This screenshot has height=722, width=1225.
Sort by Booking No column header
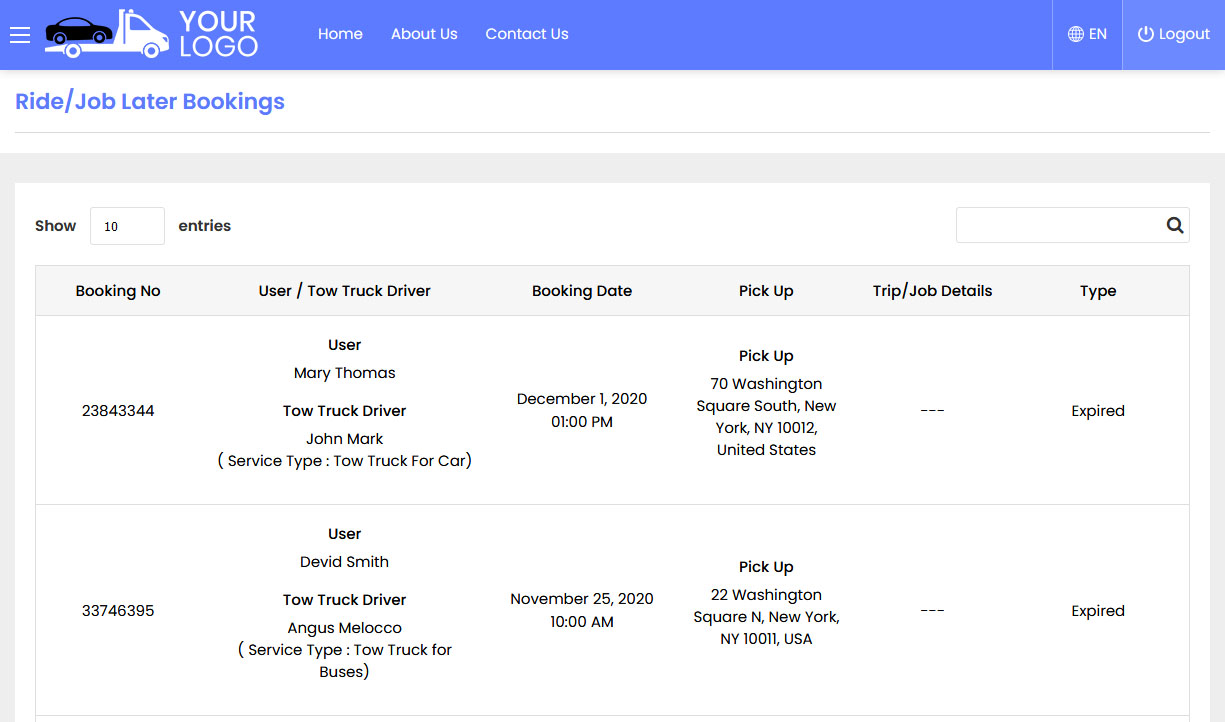(x=118, y=291)
